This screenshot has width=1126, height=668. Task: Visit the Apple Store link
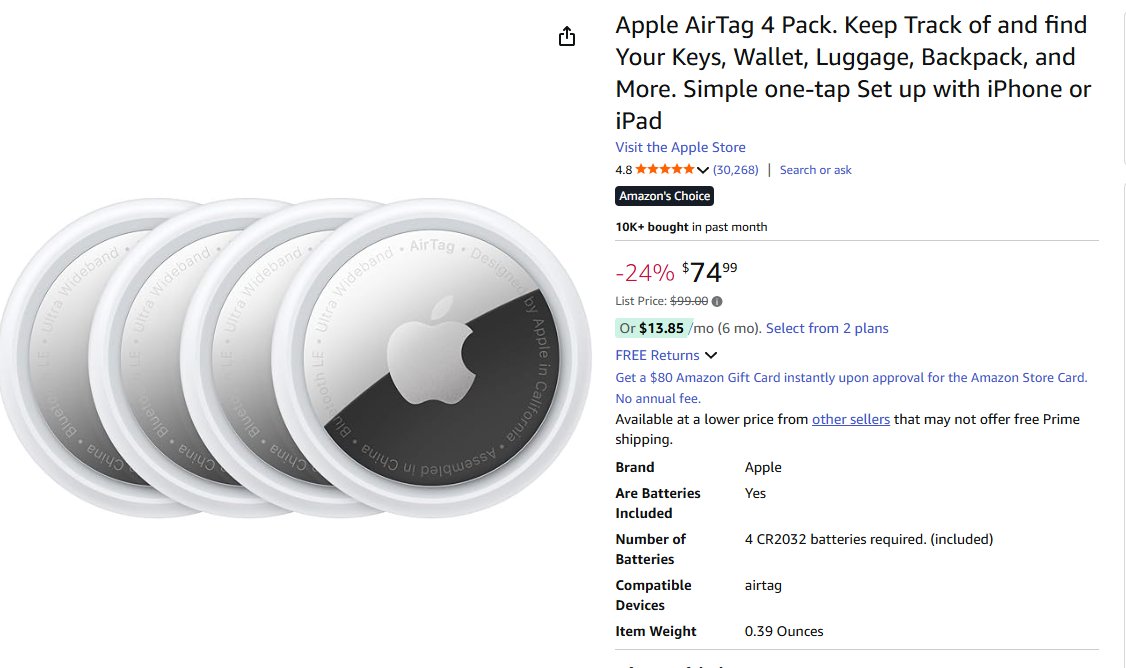tap(680, 147)
